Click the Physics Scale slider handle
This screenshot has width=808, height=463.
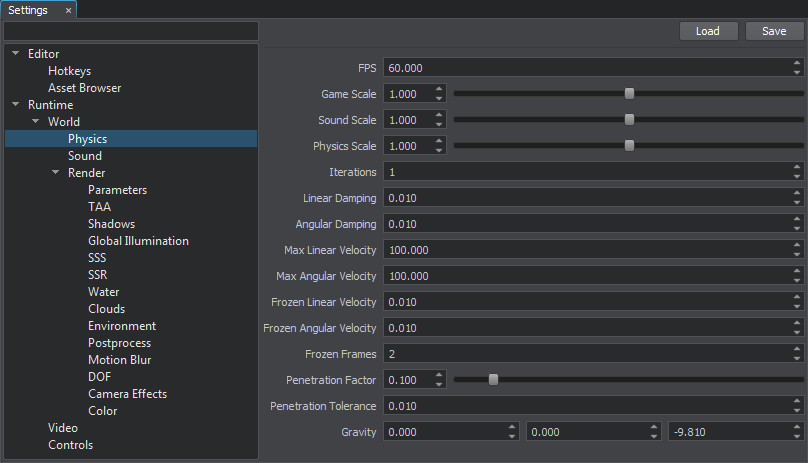(x=629, y=146)
